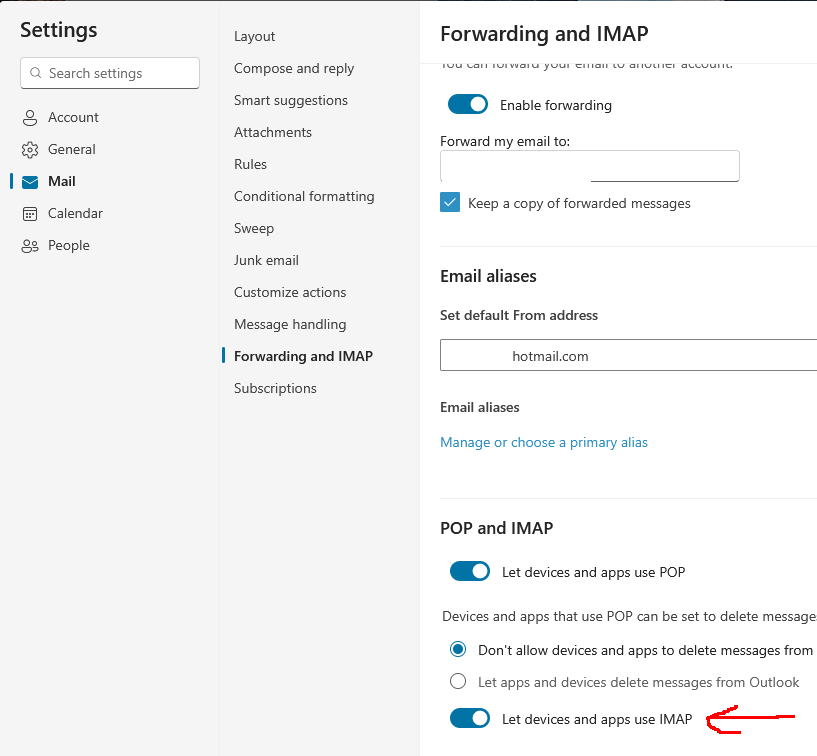Open the Rules settings page
Viewport: 817px width, 756px height.
(x=250, y=164)
